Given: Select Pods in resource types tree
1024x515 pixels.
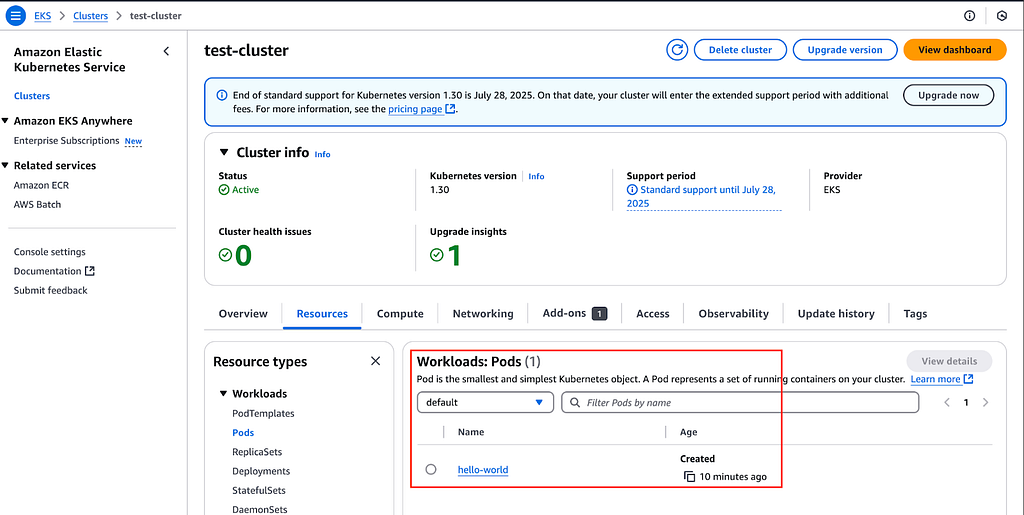Looking at the screenshot, I should (243, 432).
